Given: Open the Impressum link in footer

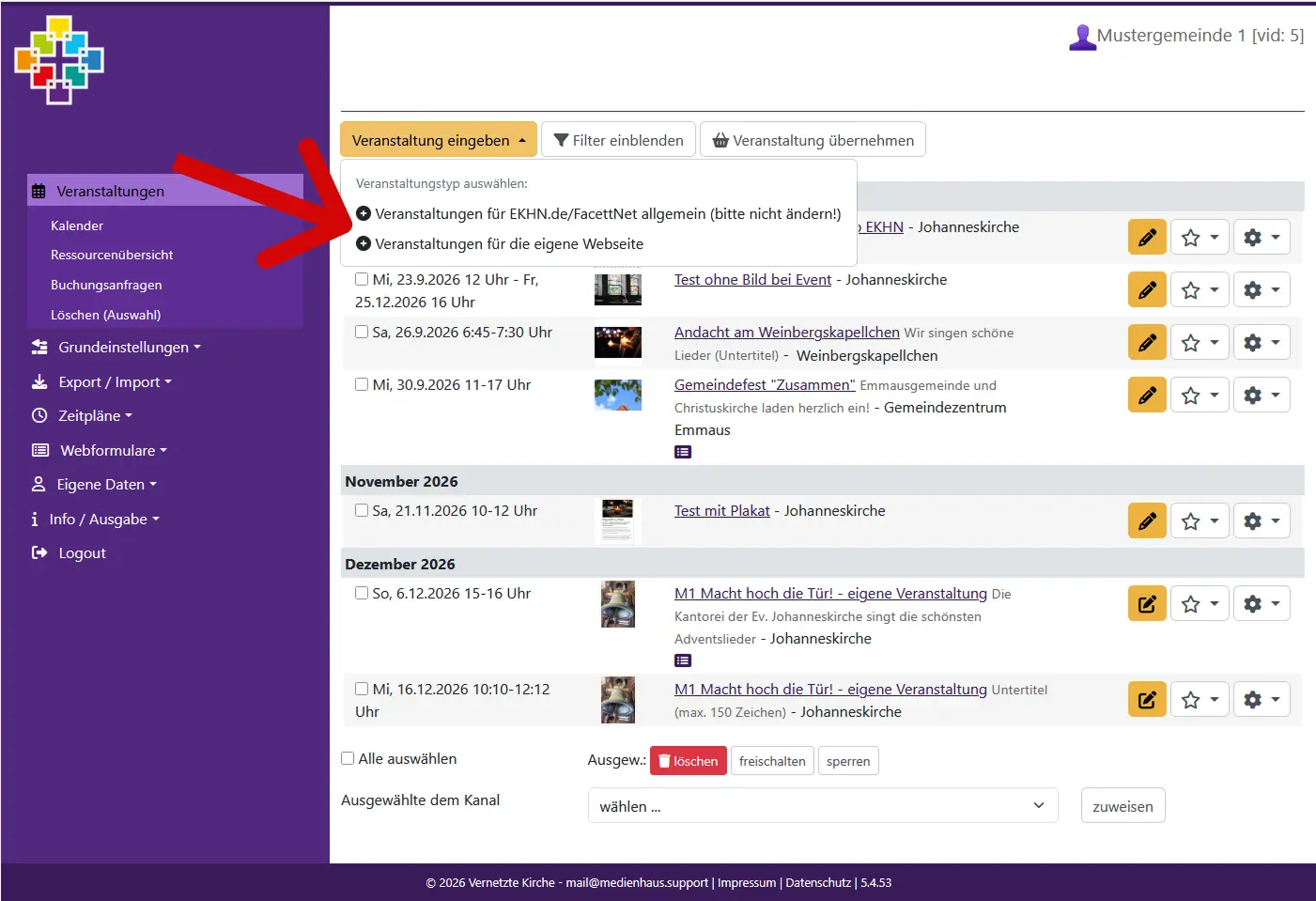Looking at the screenshot, I should pos(747,882).
